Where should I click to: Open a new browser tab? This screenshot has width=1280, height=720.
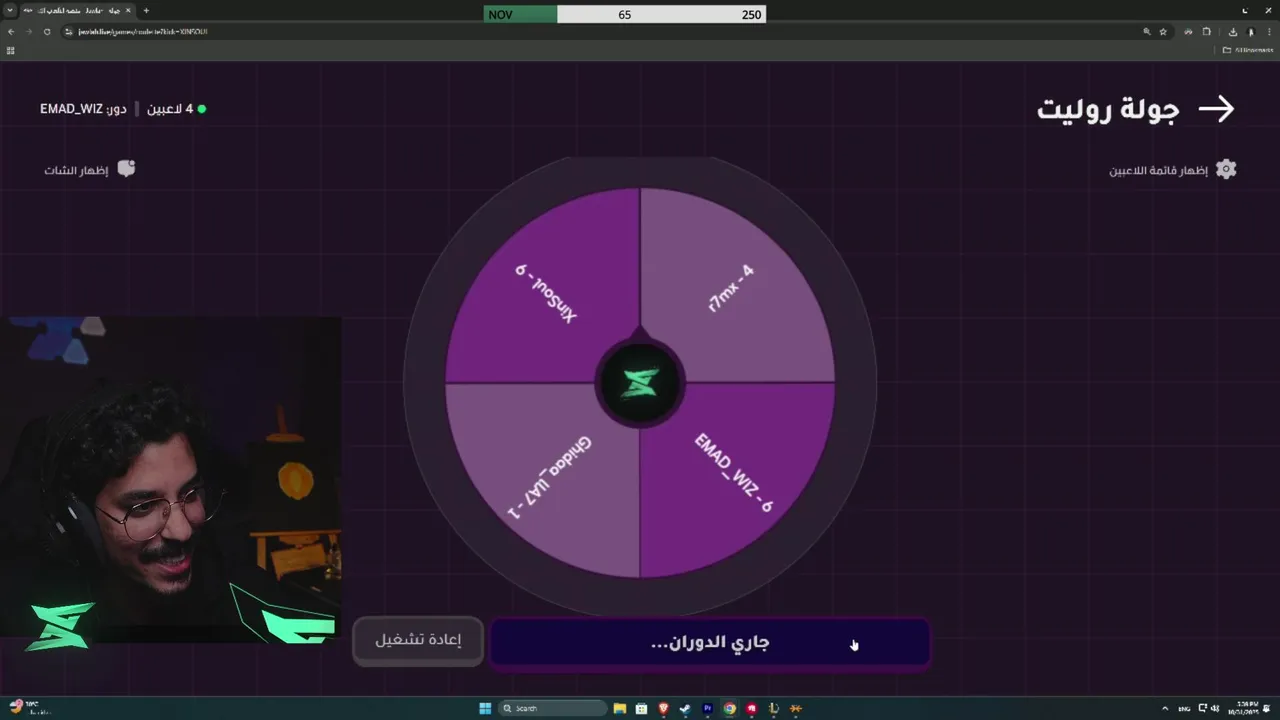pyautogui.click(x=146, y=10)
